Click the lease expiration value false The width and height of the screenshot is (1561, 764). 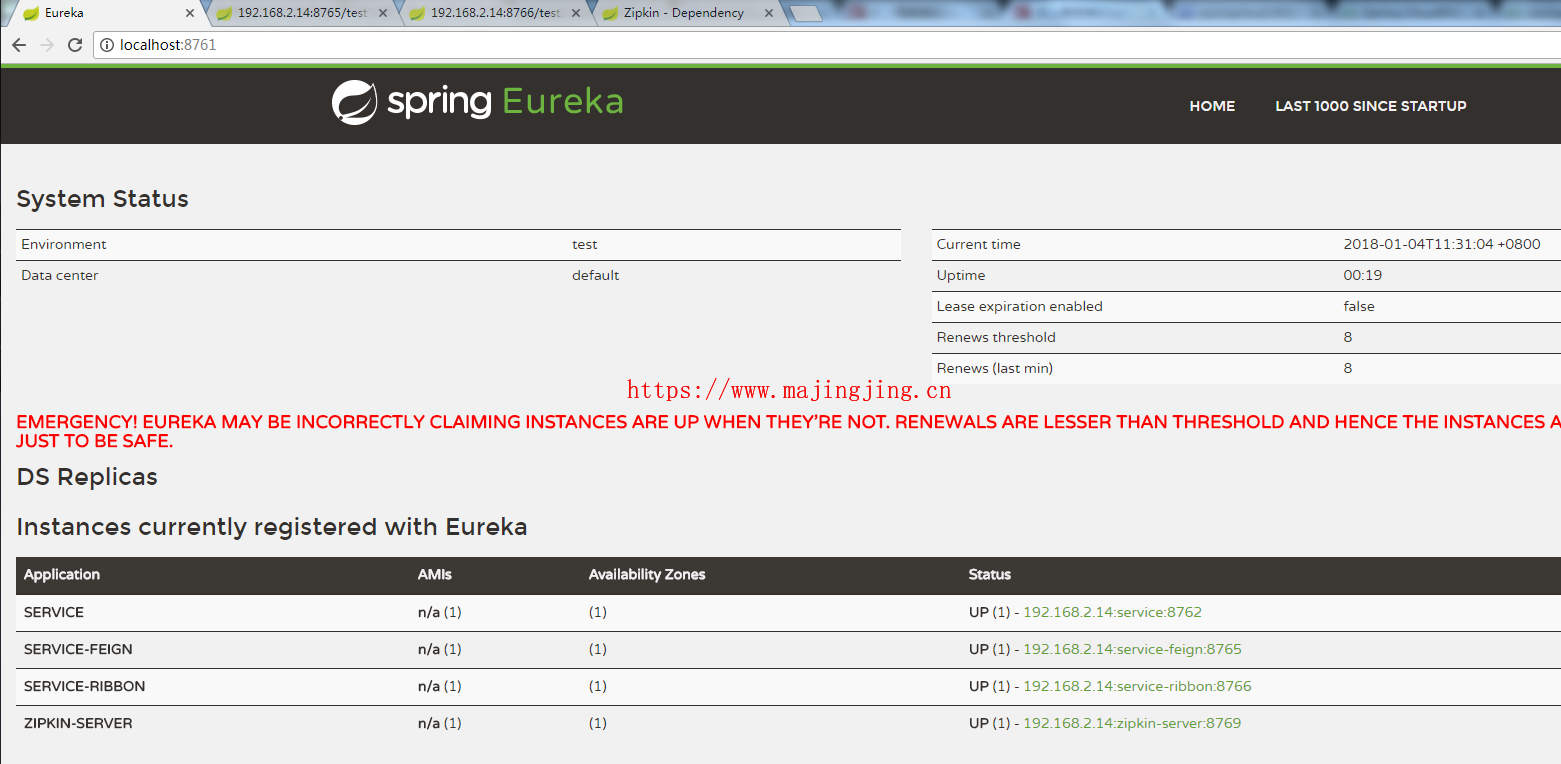point(1359,307)
